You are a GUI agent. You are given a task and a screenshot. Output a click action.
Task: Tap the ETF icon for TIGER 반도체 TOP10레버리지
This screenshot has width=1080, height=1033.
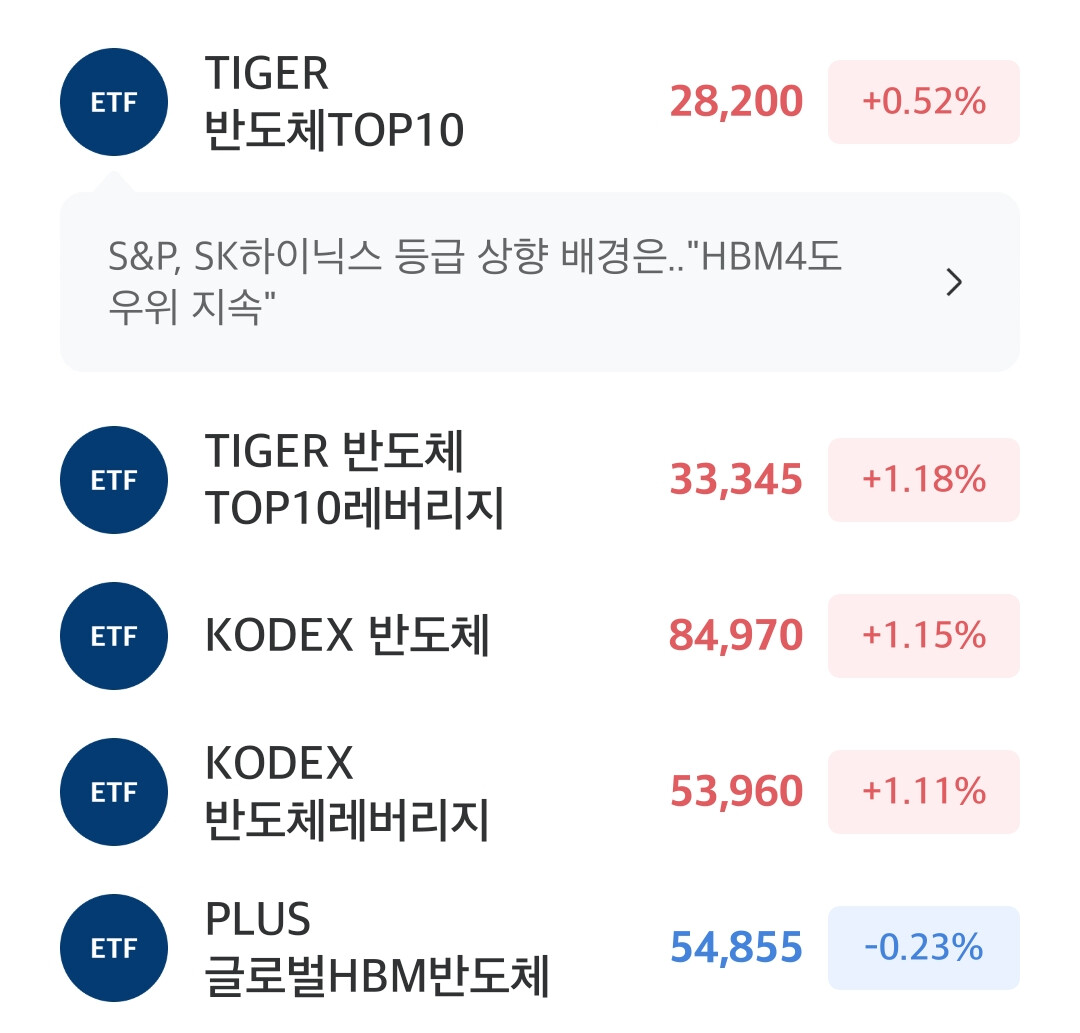click(x=114, y=480)
